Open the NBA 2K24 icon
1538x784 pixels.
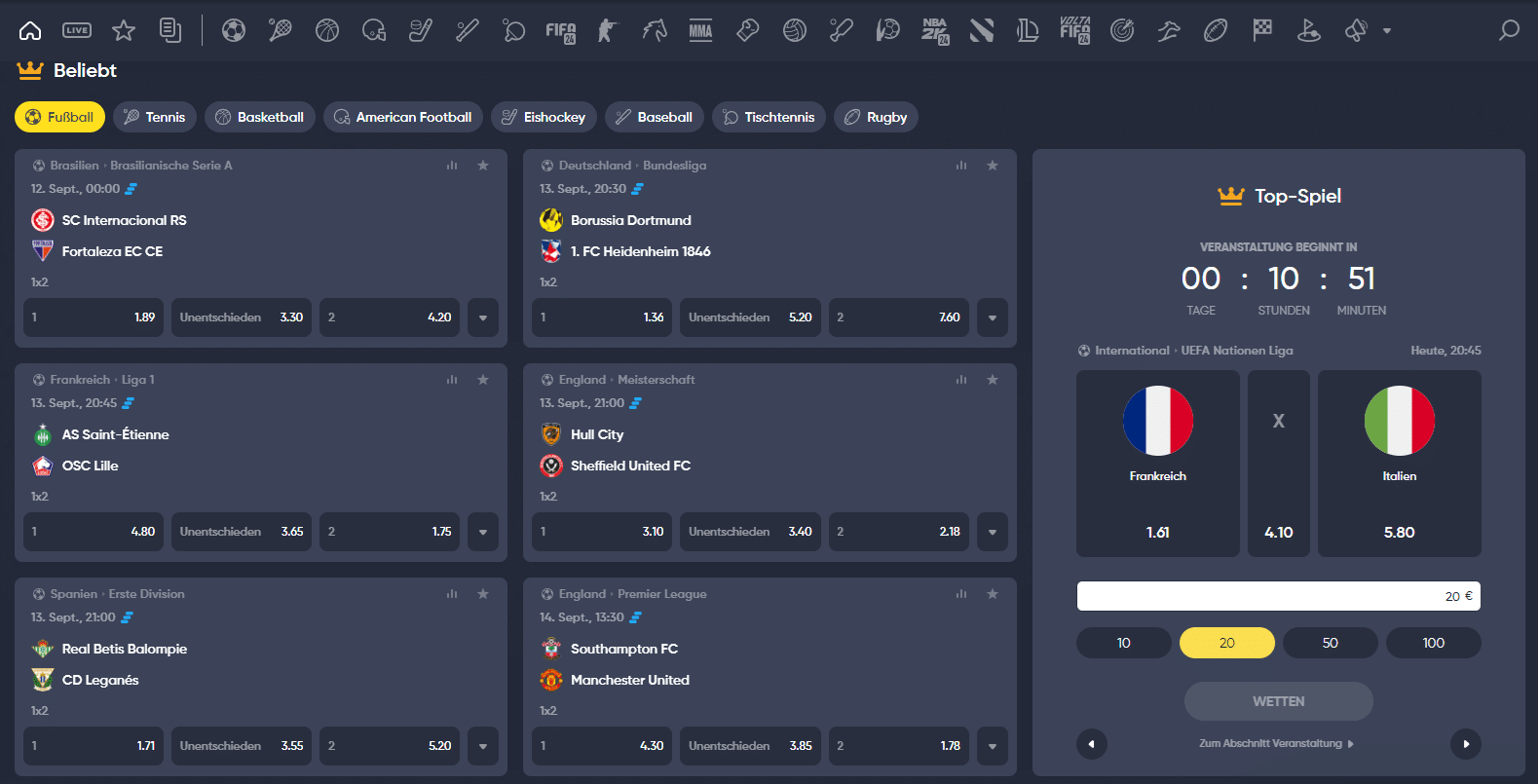(x=935, y=31)
